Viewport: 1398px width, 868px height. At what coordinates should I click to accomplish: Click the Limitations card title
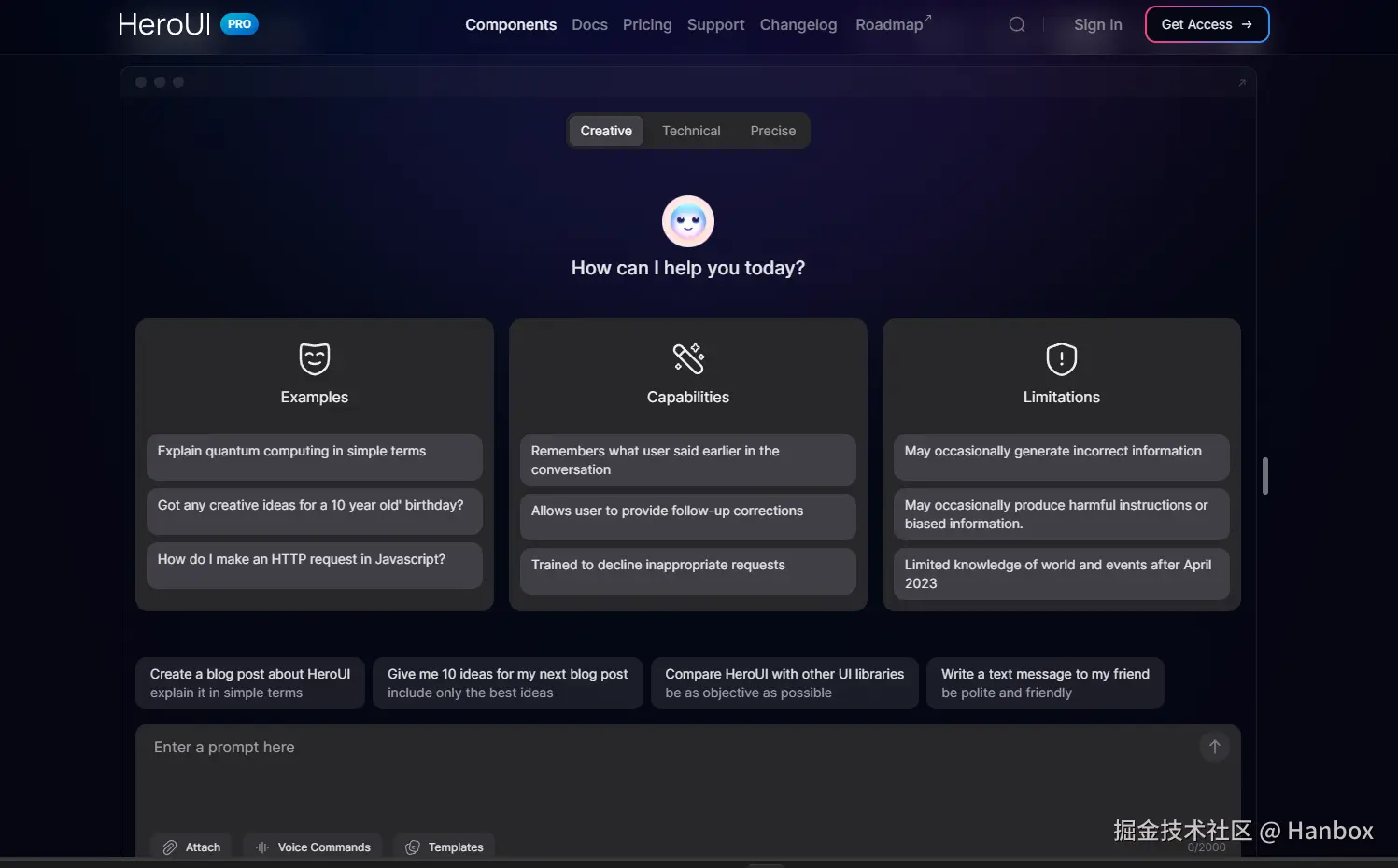coord(1062,397)
